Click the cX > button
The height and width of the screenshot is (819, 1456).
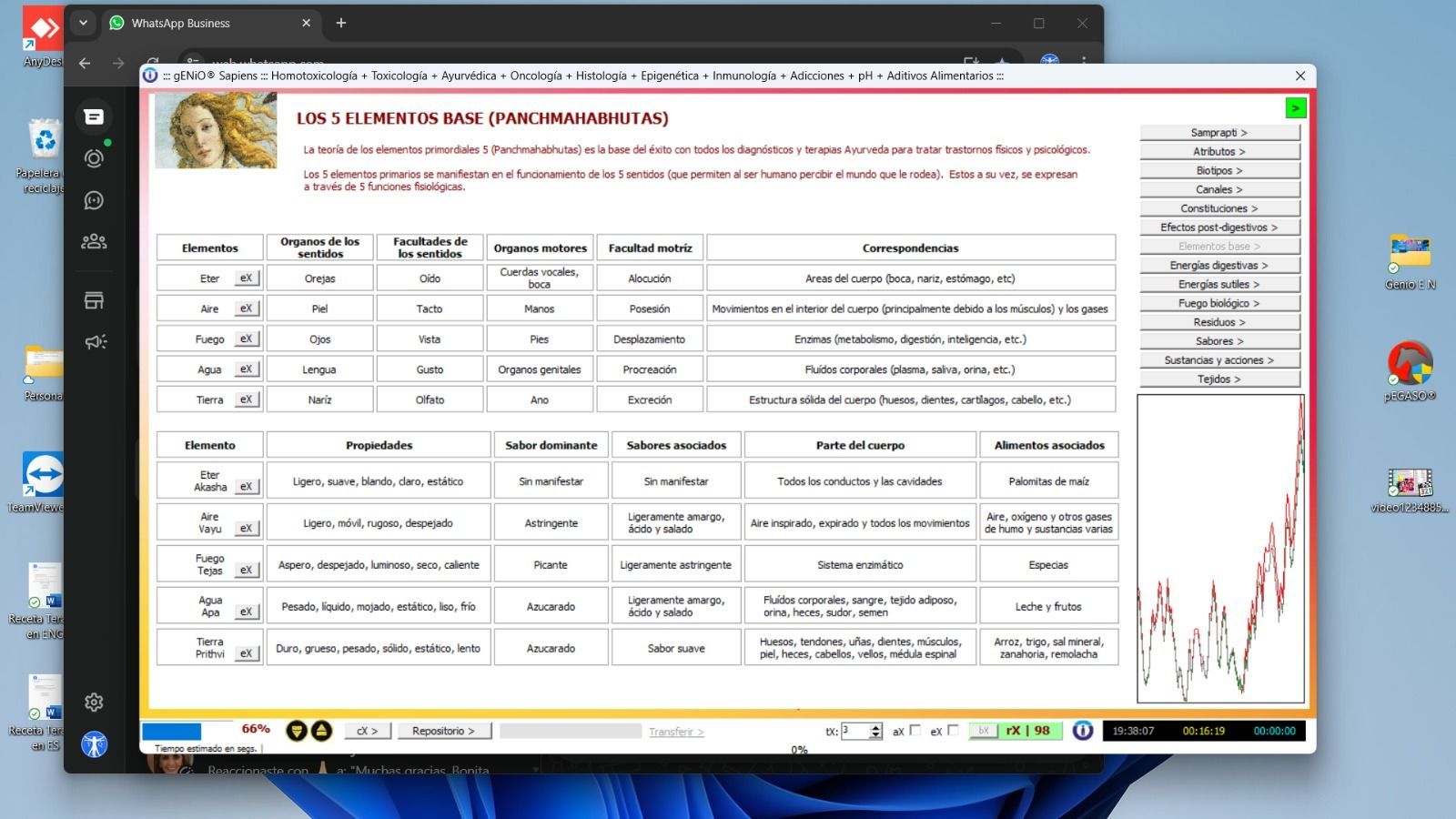(x=368, y=731)
